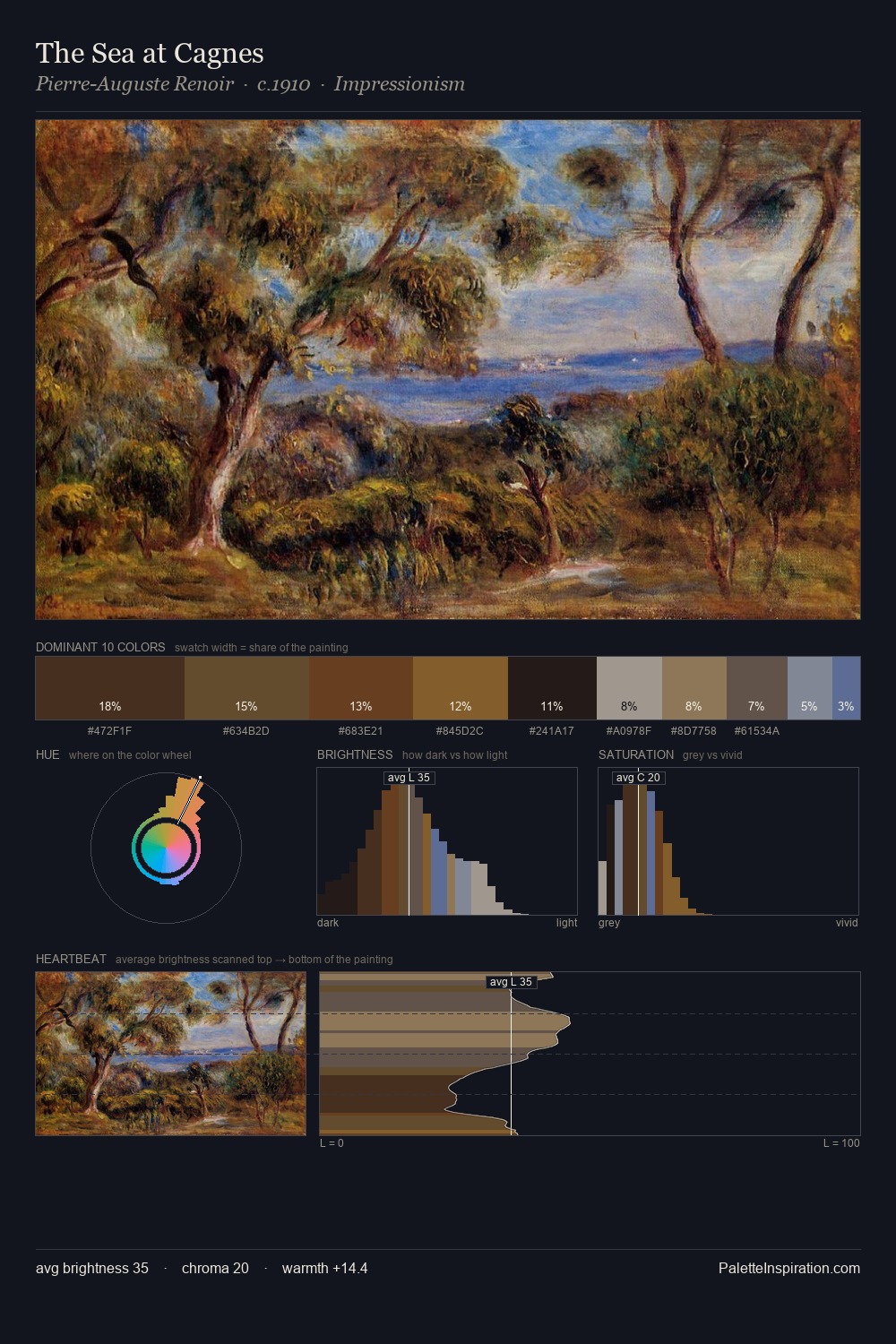Click the 'SATURATION' section heading
The image size is (896, 1344).
pyautogui.click(x=636, y=754)
